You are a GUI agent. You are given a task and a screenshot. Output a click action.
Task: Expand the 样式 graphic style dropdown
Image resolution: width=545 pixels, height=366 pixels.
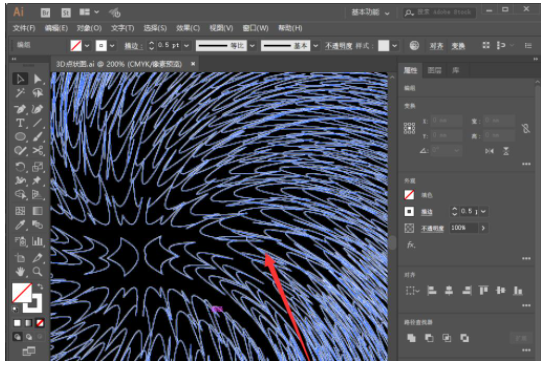tap(394, 46)
